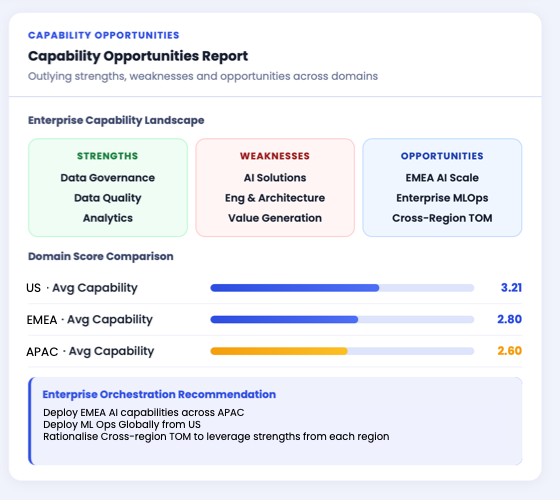Click the WEAKNESSES card header
This screenshot has height=500, width=560.
(x=275, y=156)
